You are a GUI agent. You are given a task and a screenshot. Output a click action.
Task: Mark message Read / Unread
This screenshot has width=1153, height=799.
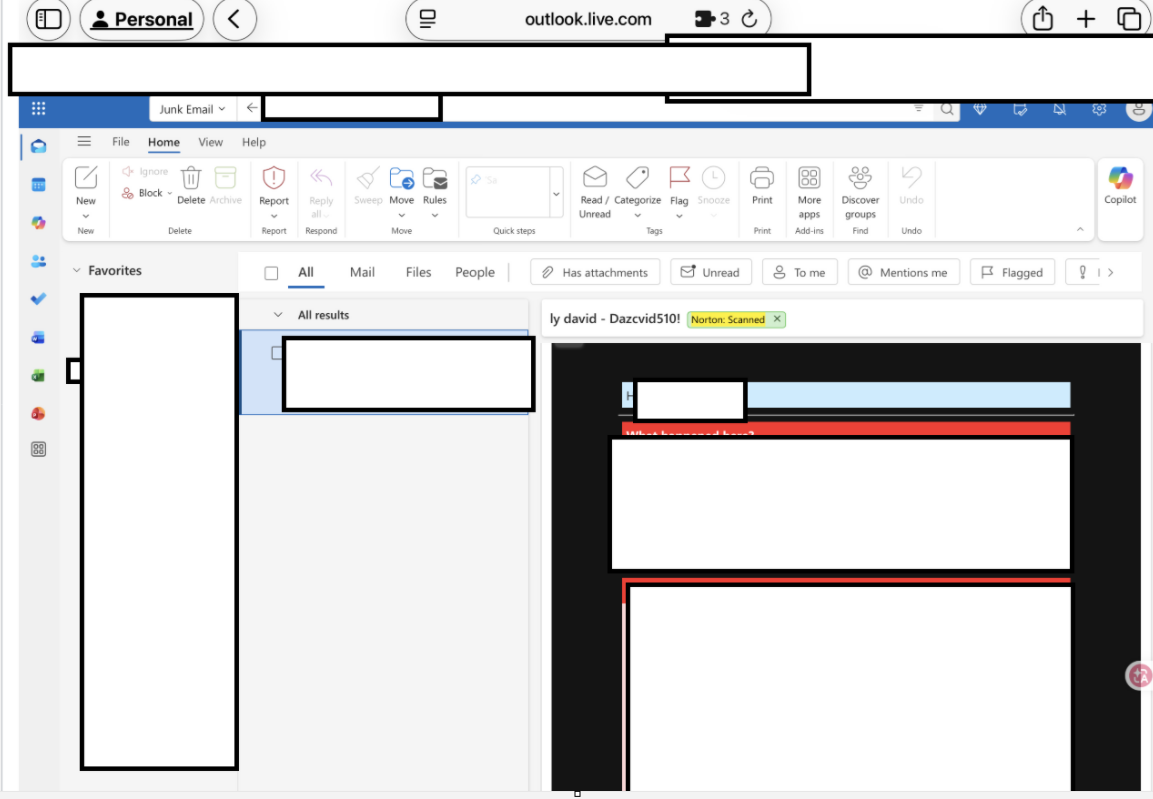pos(594,192)
